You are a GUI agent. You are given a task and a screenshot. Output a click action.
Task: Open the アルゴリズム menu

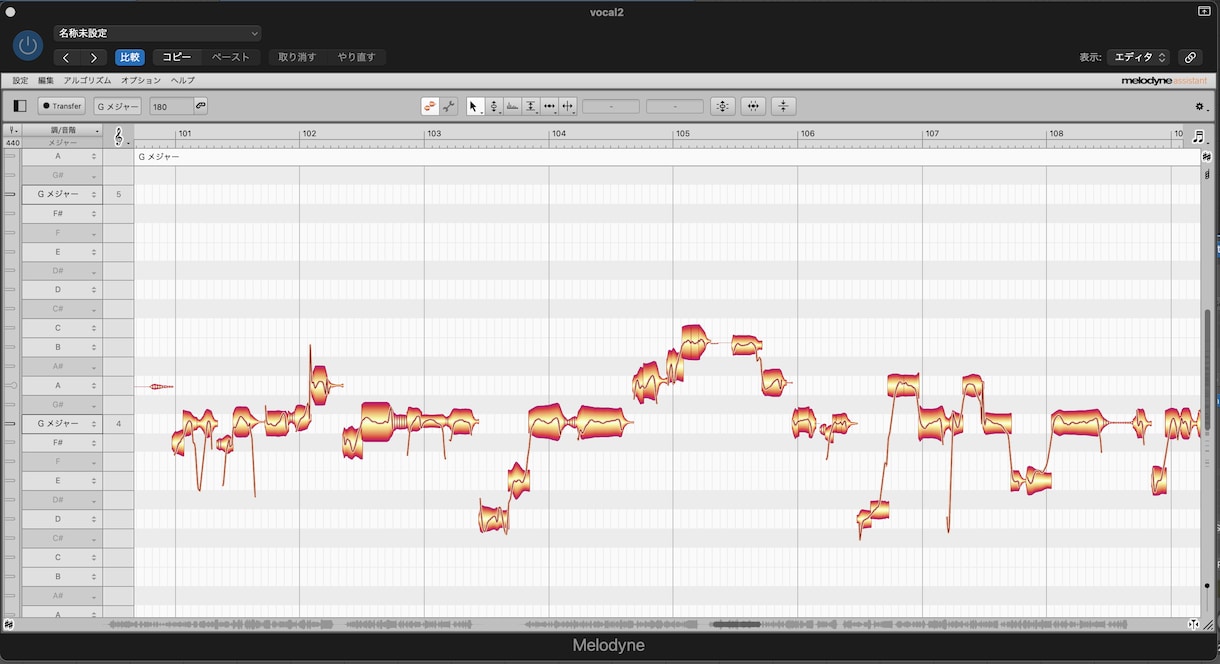coord(87,80)
